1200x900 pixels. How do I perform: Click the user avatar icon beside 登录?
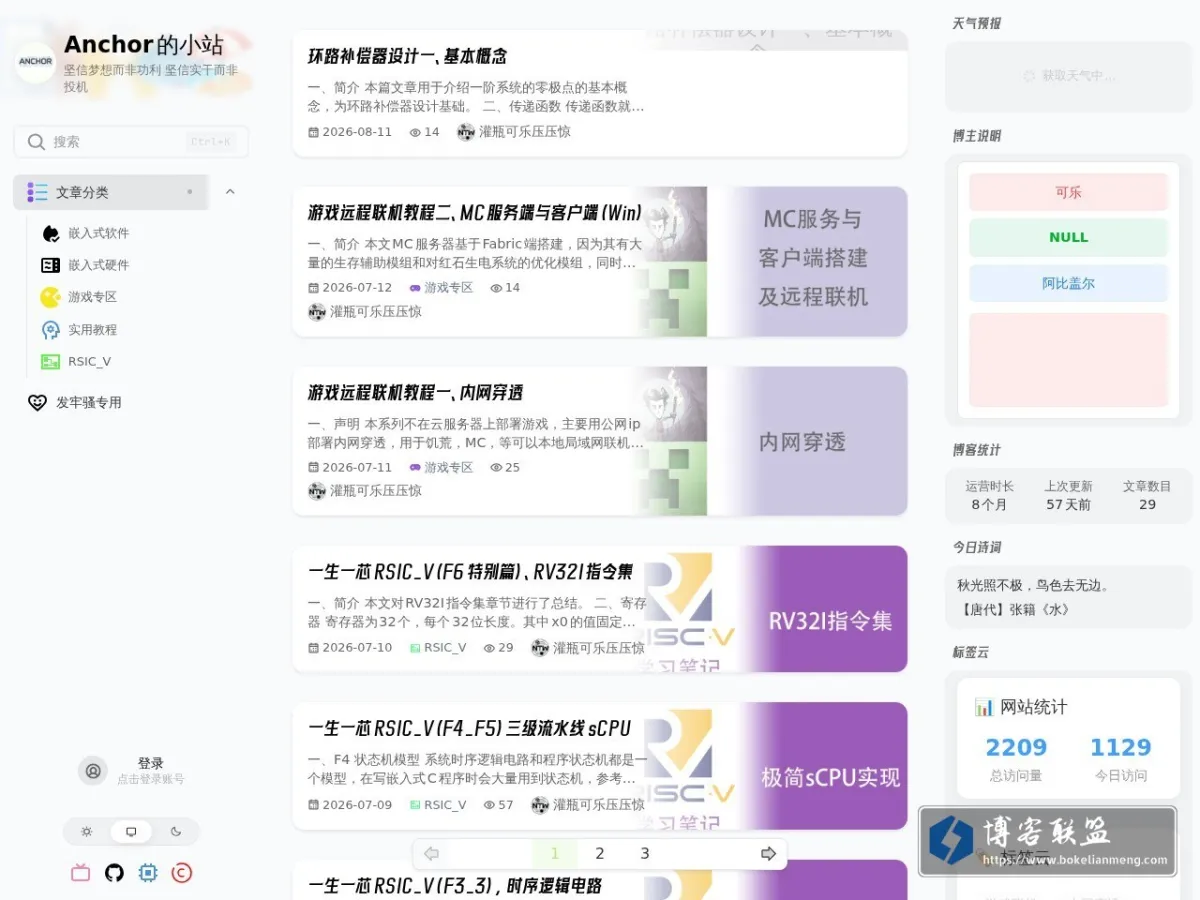click(93, 771)
